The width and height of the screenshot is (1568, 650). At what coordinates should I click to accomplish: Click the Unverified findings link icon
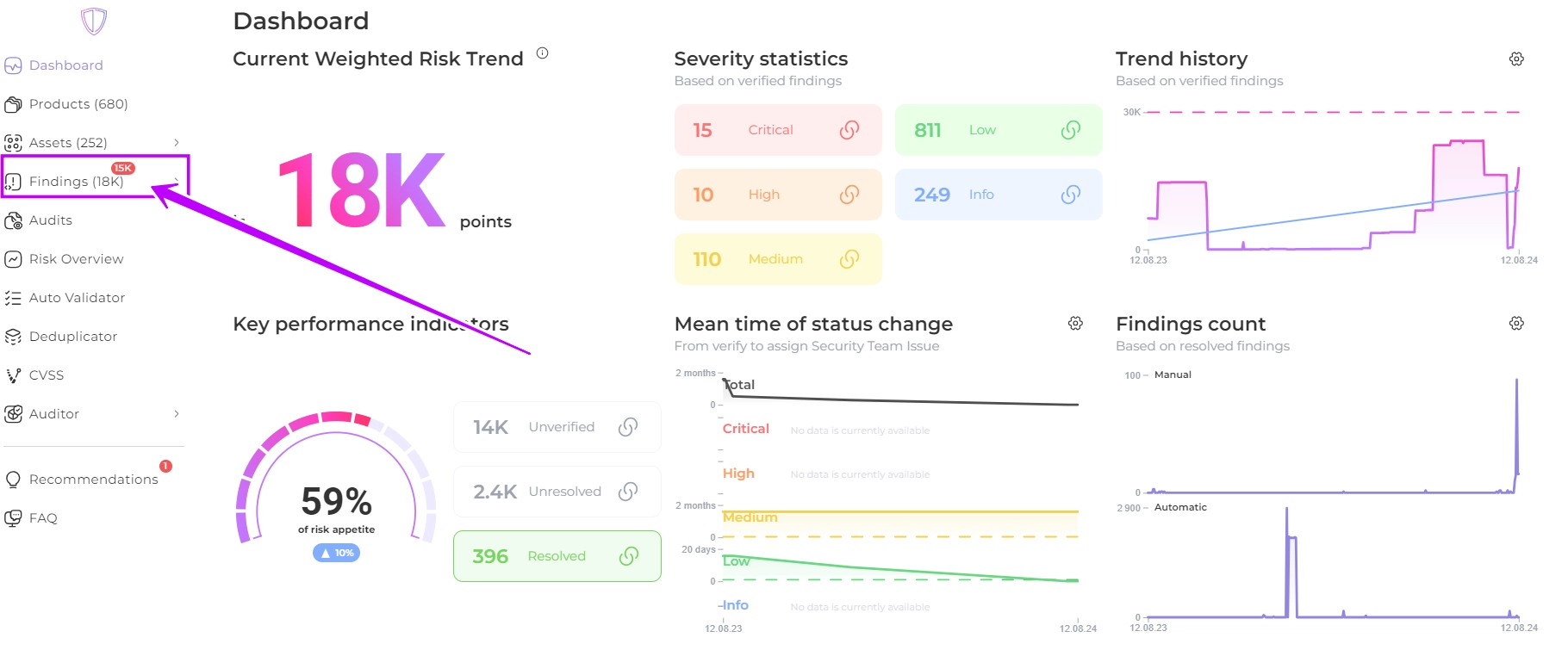628,427
